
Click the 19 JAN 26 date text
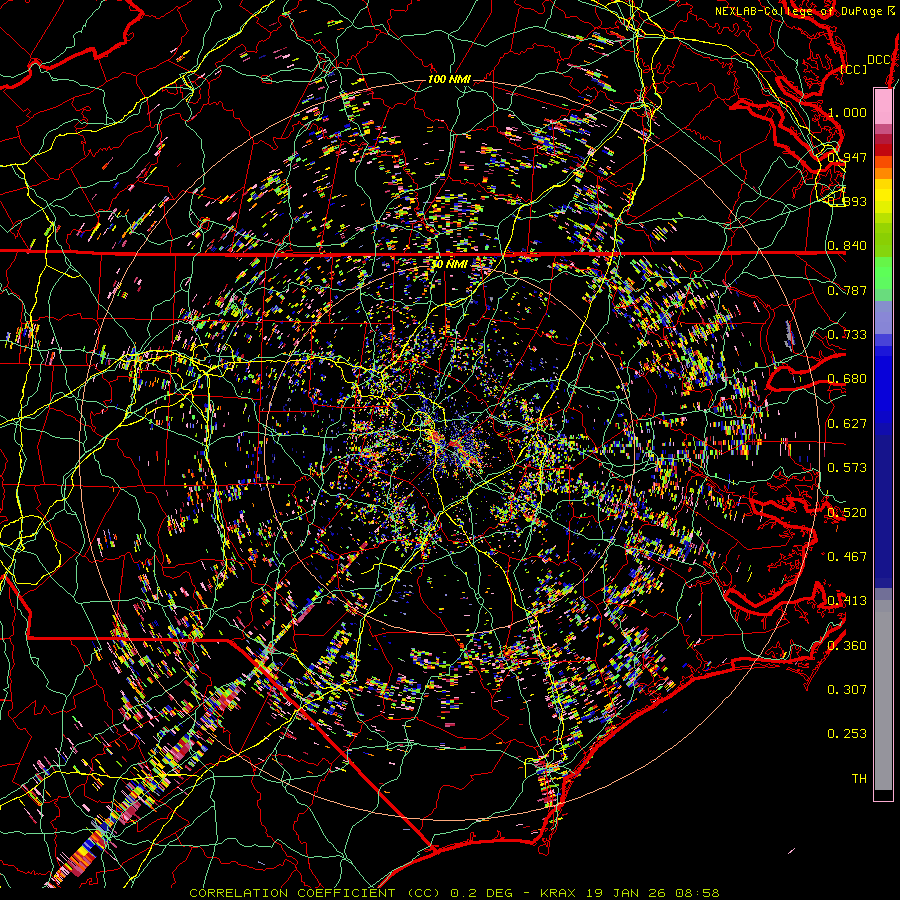tap(627, 893)
